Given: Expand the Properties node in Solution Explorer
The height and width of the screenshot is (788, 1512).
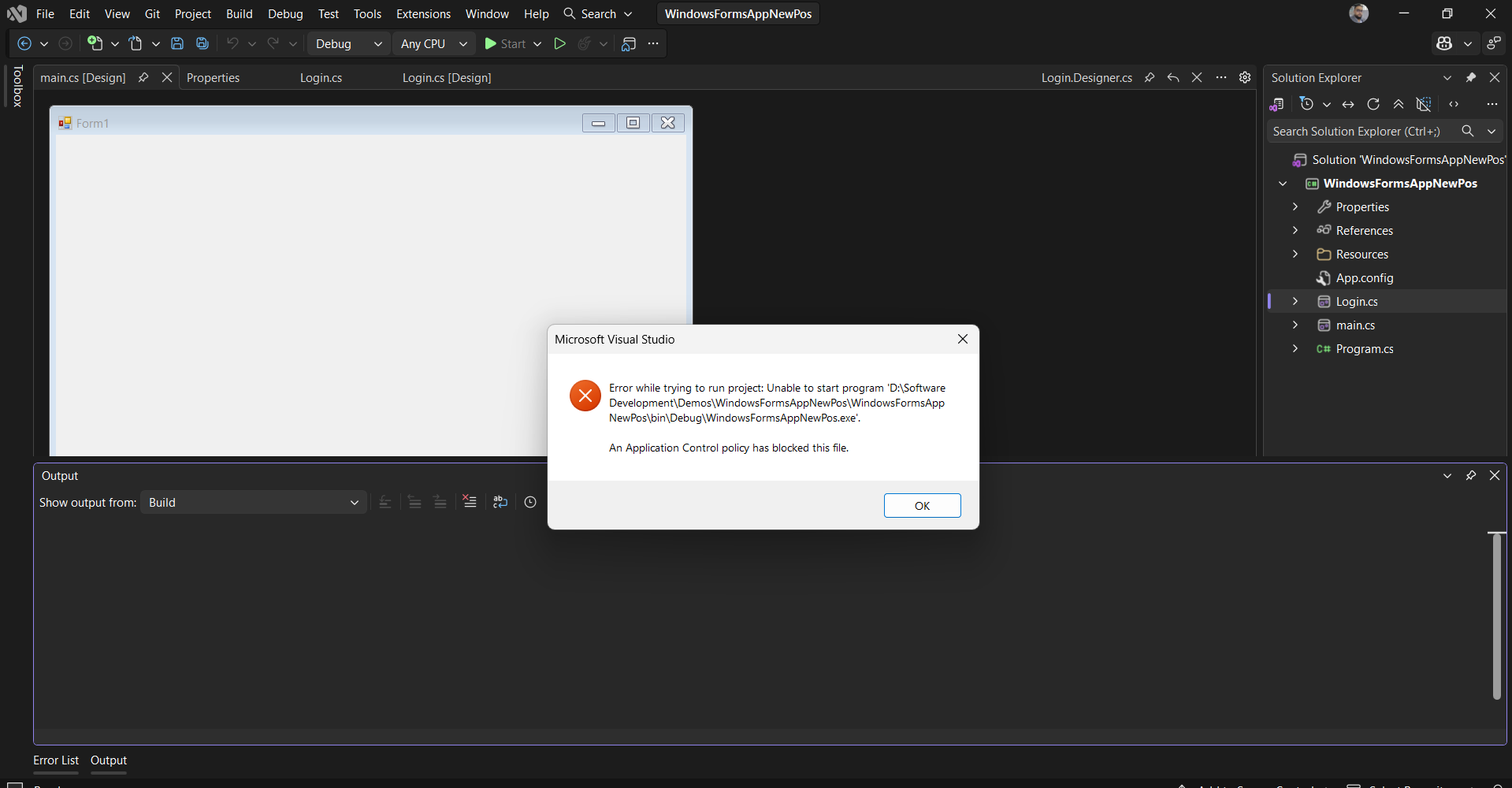Looking at the screenshot, I should tap(1295, 206).
